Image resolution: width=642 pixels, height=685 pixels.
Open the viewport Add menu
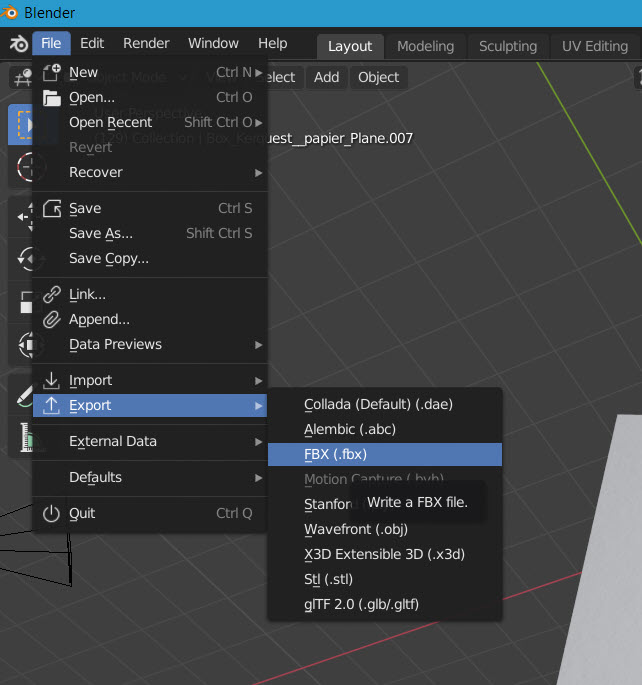pos(327,77)
